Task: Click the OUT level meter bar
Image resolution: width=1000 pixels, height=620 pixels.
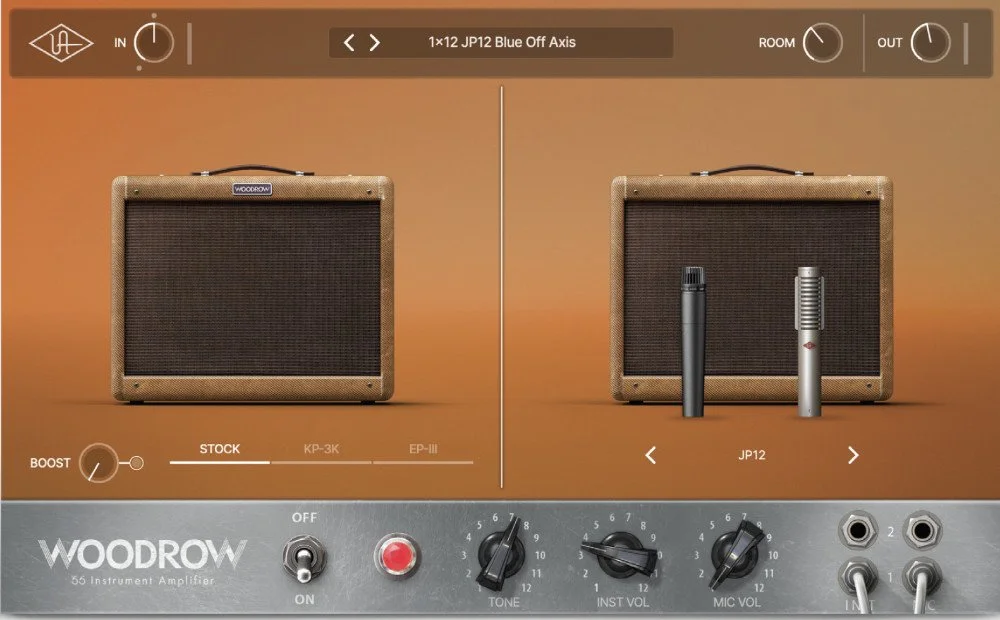Action: click(x=966, y=43)
